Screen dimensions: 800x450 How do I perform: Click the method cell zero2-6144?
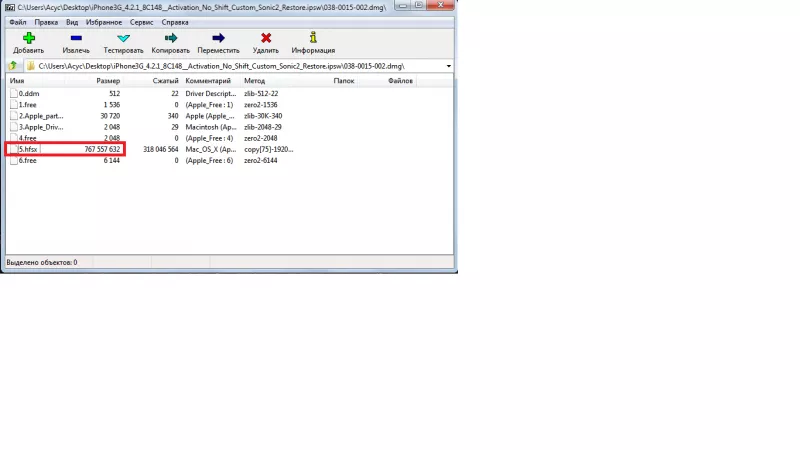[x=261, y=161]
